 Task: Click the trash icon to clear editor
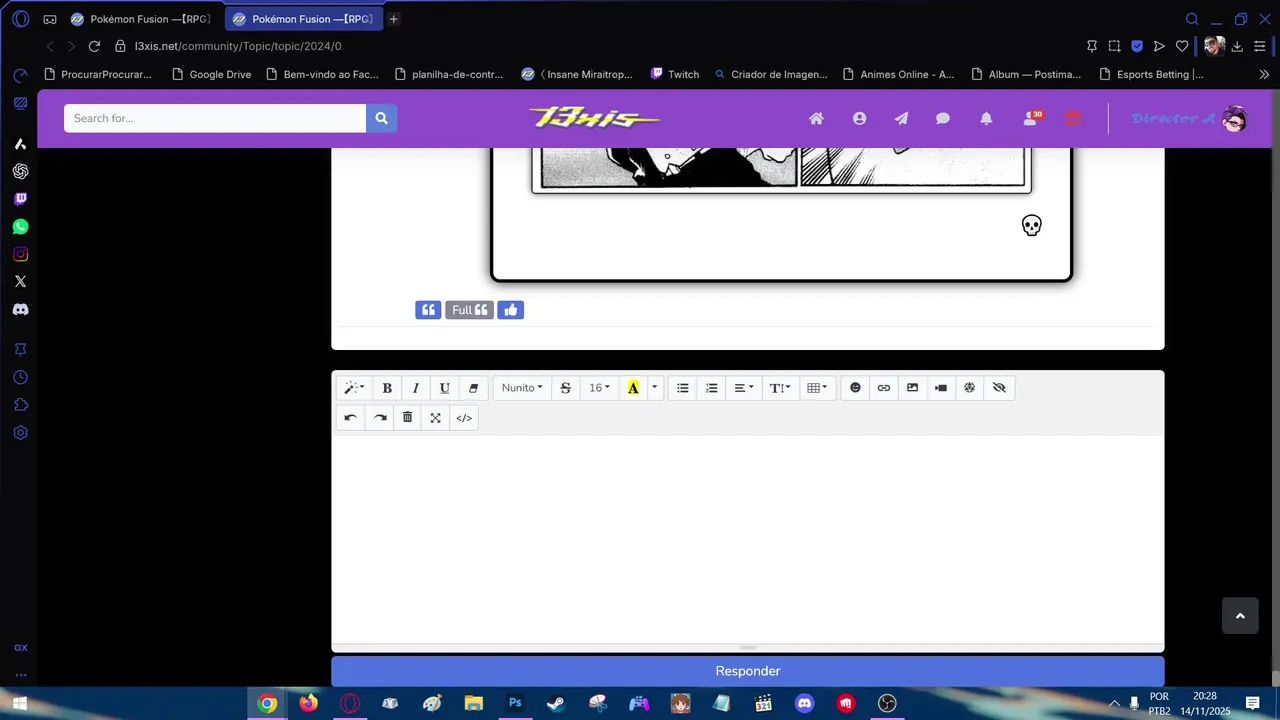[x=407, y=418]
